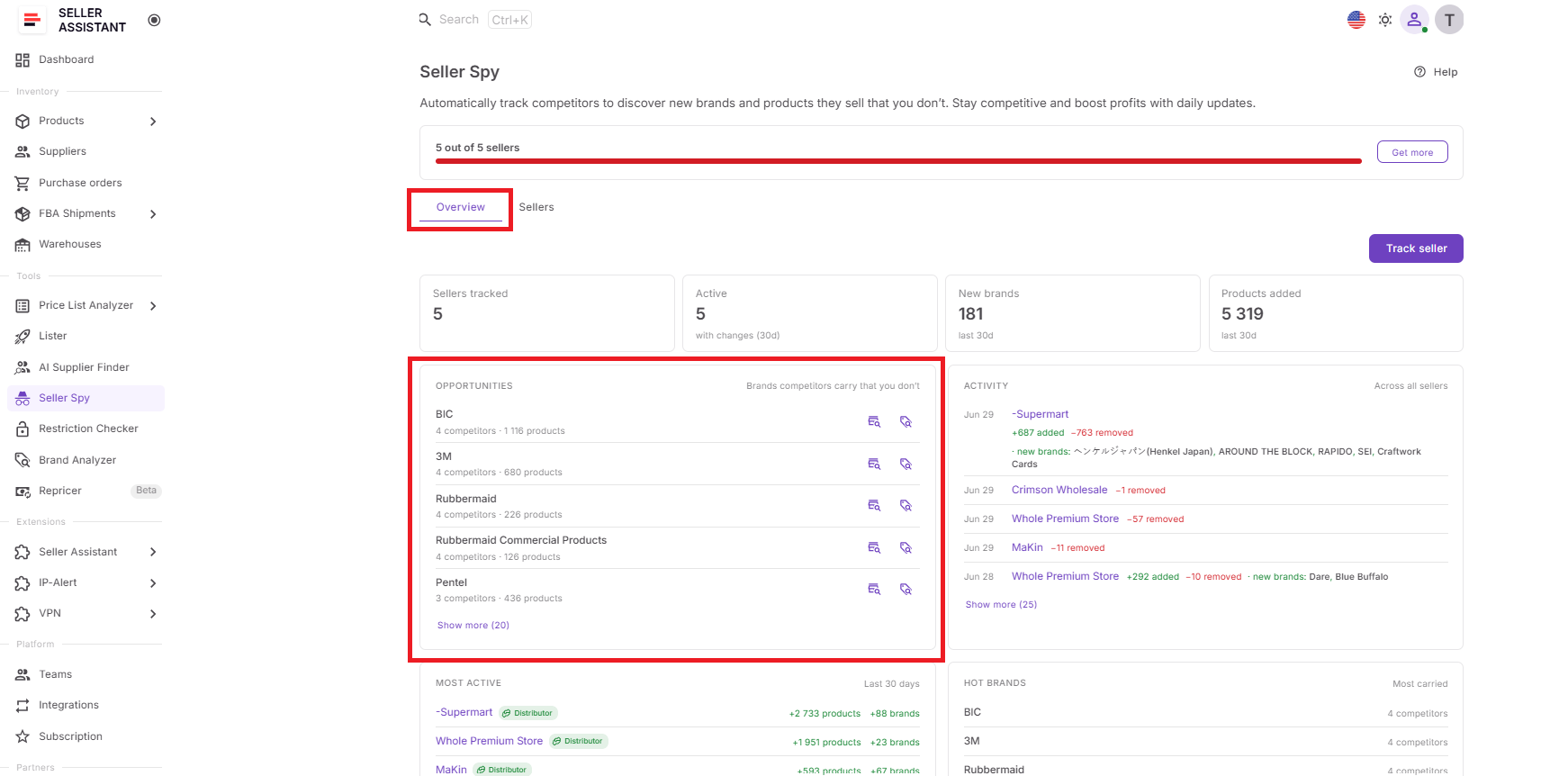The image size is (1568, 776).
Task: Toggle sidebar pin radio icon beside logo
Action: pos(154,20)
